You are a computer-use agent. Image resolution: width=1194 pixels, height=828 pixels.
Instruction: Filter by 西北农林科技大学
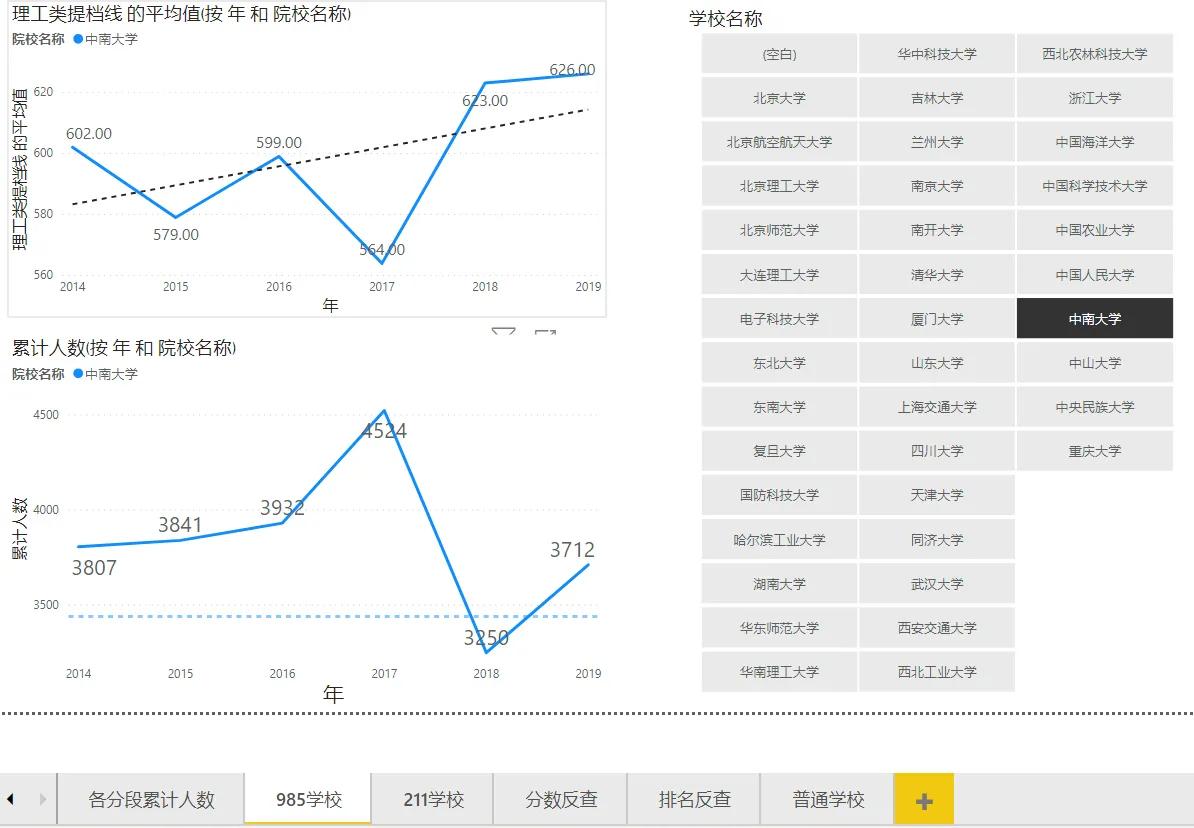tap(1094, 54)
